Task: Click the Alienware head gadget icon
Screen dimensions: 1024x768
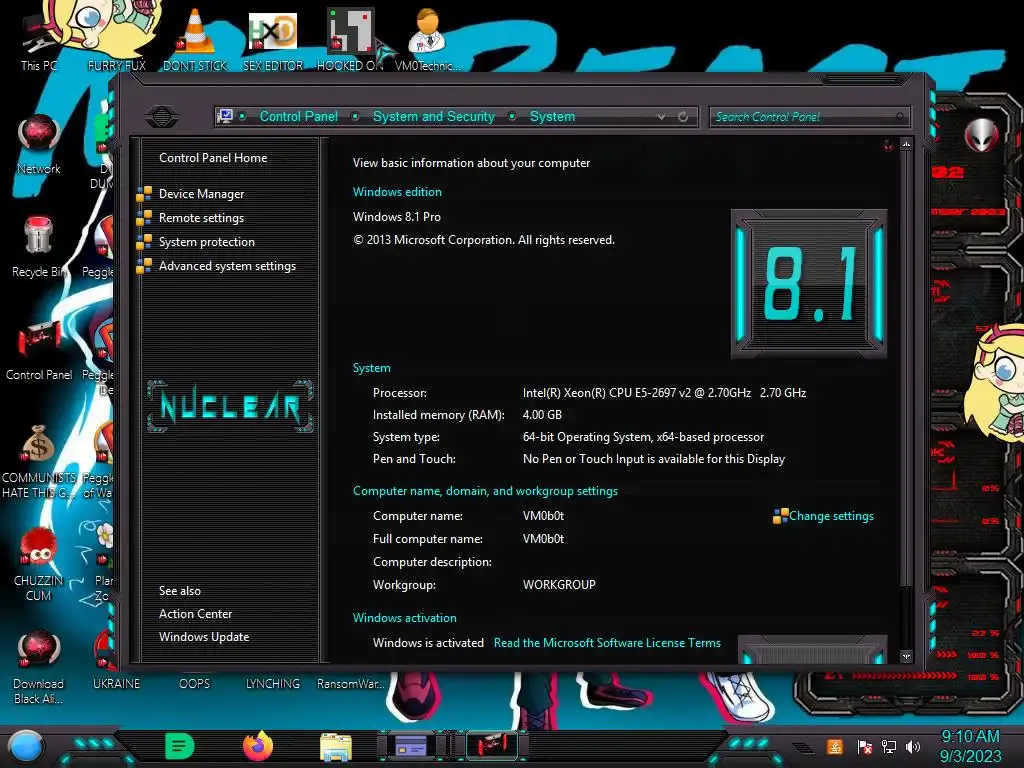Action: coord(982,135)
